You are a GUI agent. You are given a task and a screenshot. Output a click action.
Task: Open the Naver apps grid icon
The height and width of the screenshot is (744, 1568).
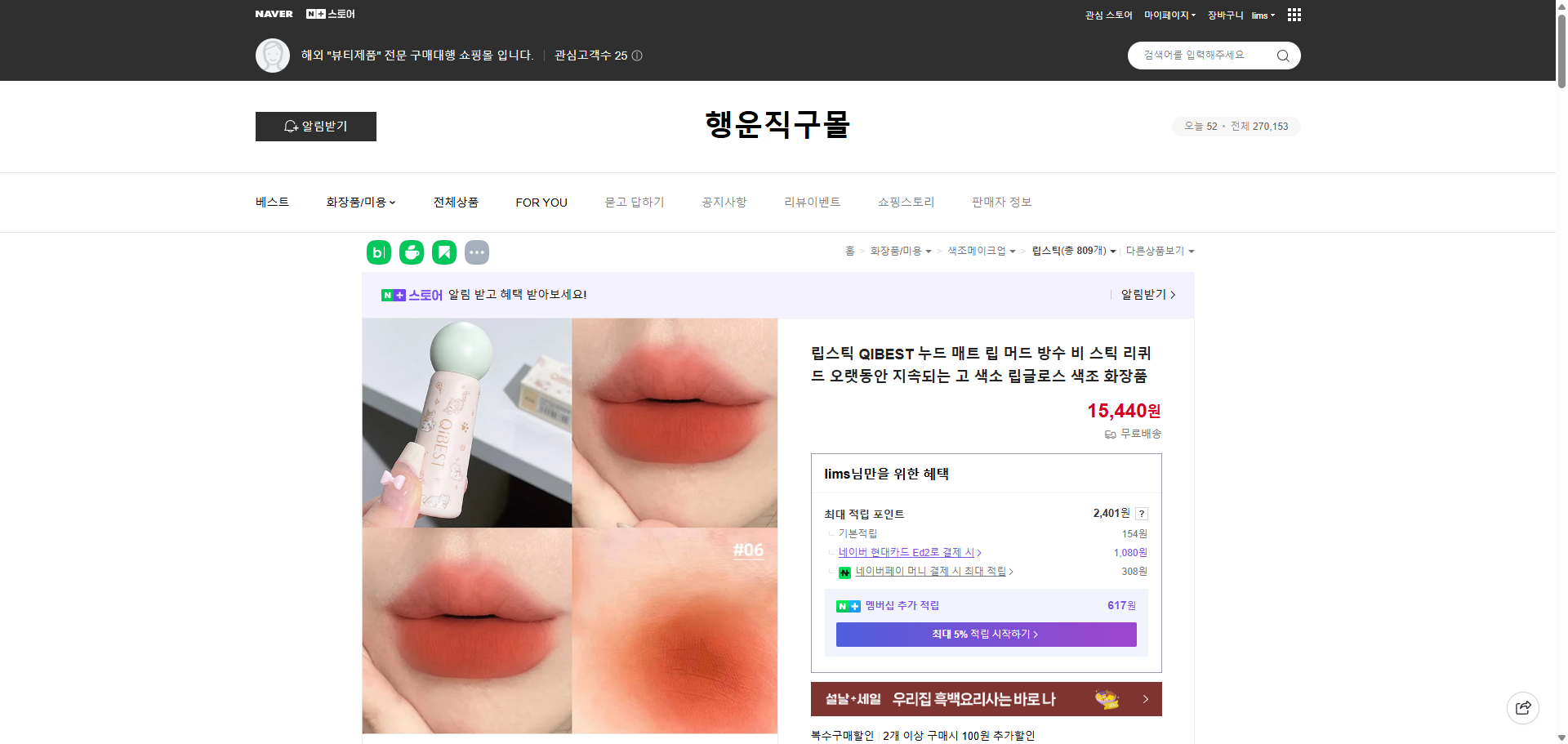1294,15
